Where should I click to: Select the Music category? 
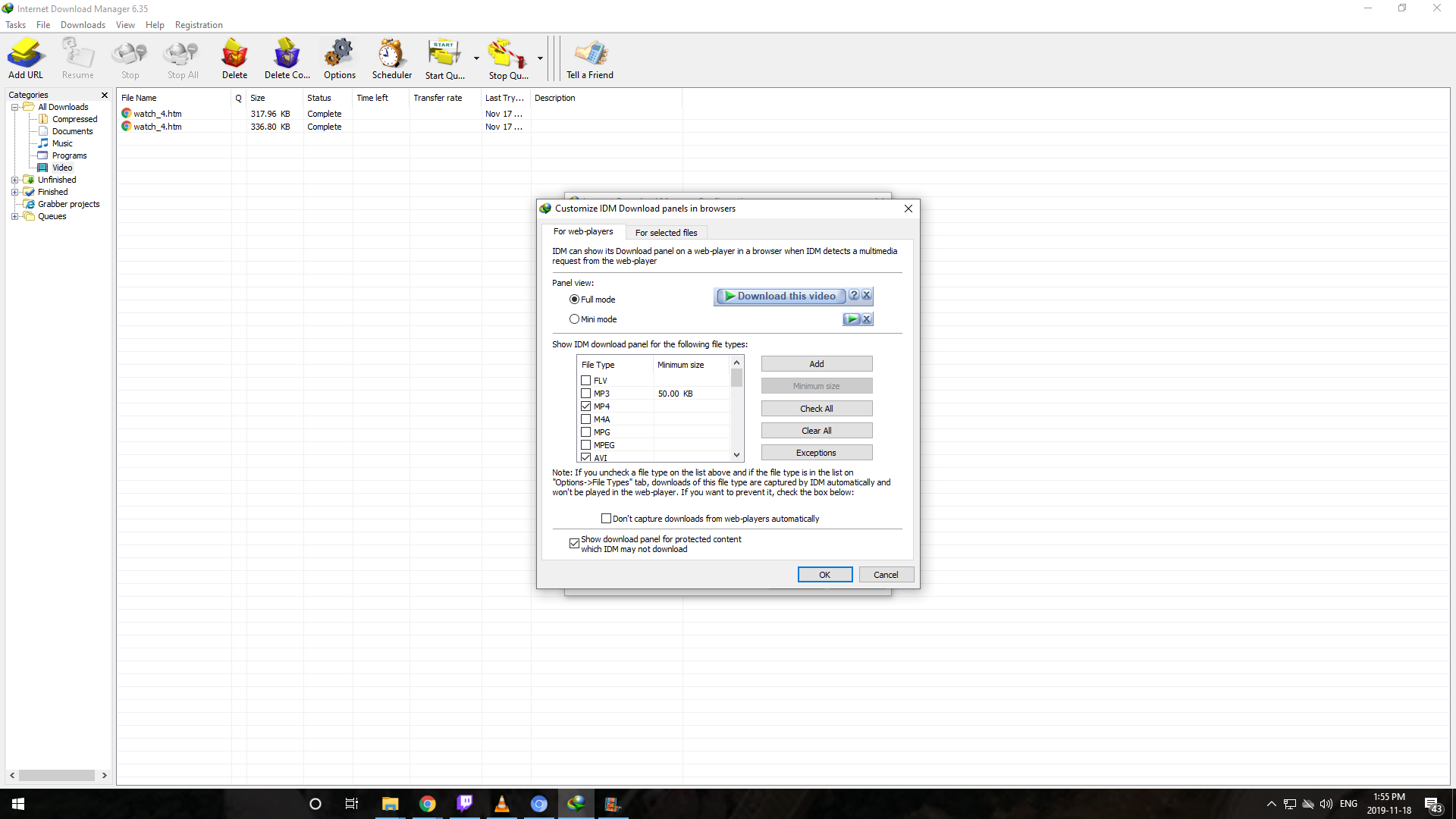(62, 143)
